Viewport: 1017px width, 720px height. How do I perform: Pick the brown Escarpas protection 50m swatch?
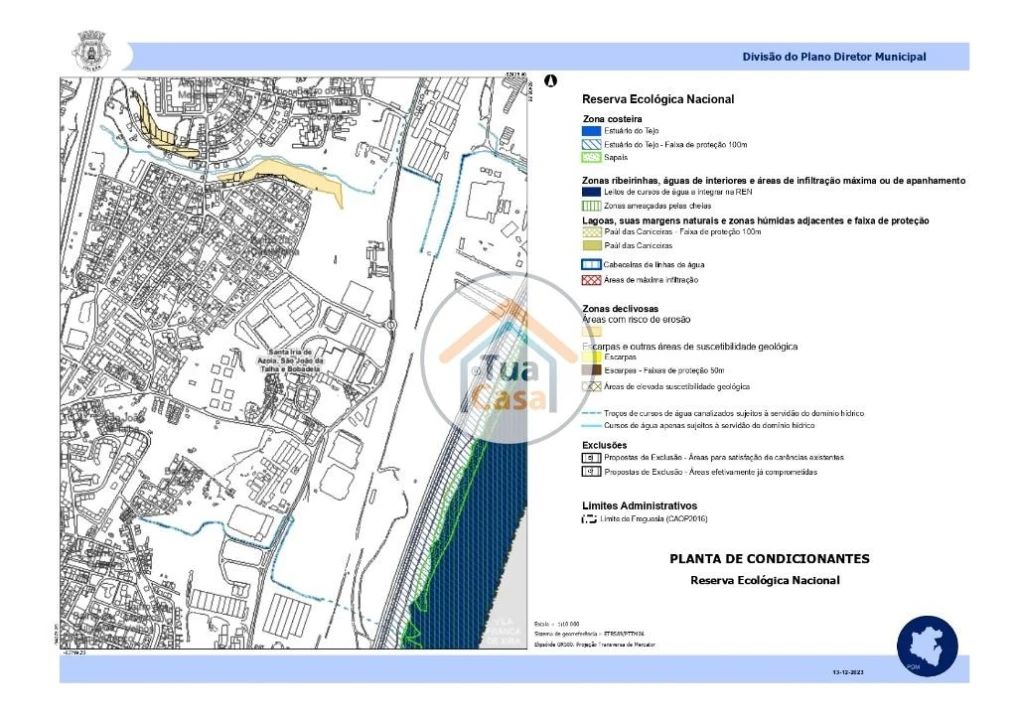pos(592,370)
